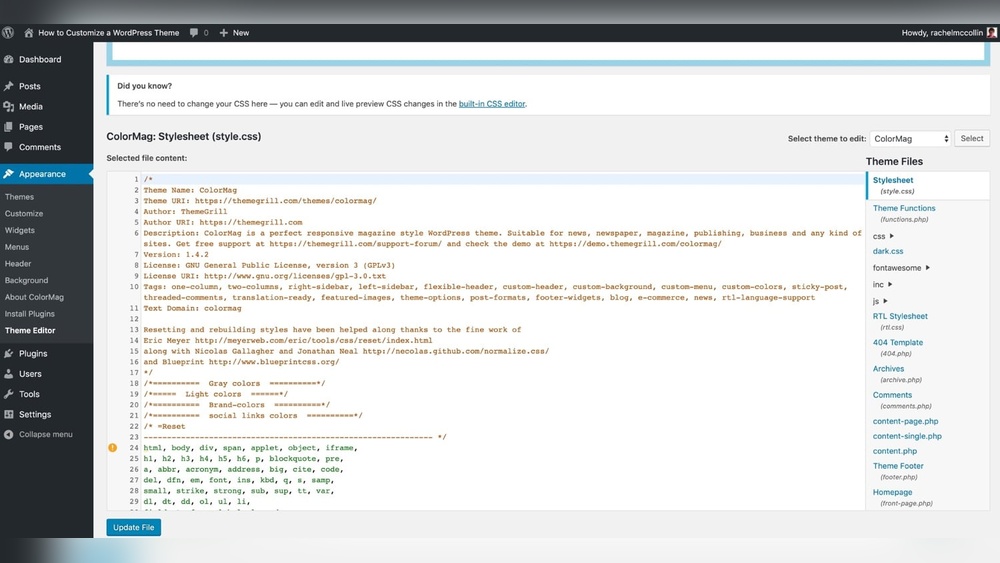Open content-page.php file
1000x563 pixels.
click(905, 421)
